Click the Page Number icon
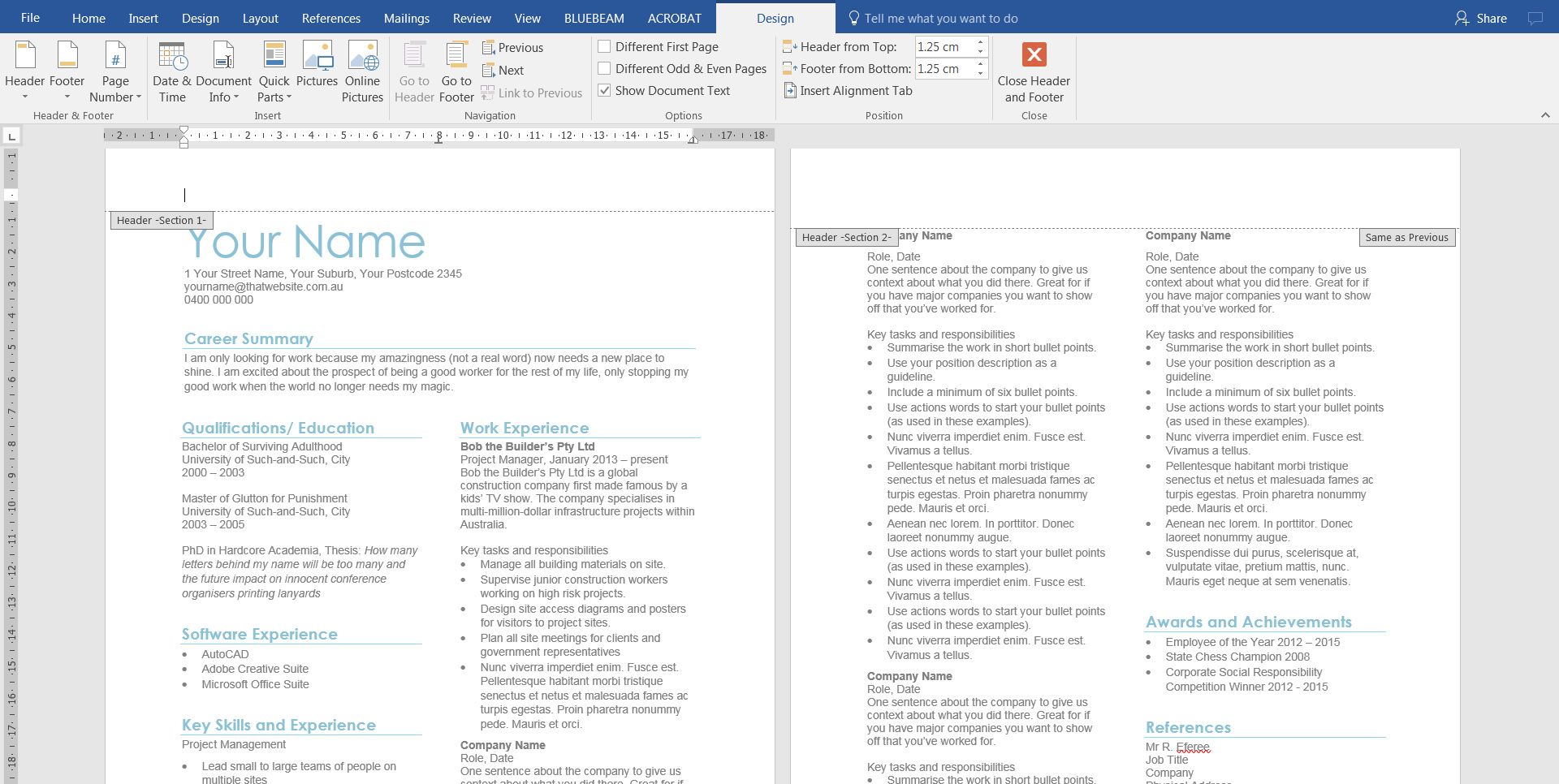This screenshot has width=1559, height=784. coord(115,55)
